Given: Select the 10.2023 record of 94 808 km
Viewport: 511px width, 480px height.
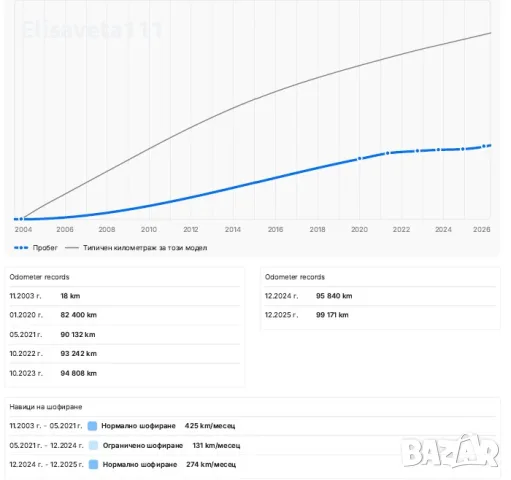Looking at the screenshot, I should [125, 373].
